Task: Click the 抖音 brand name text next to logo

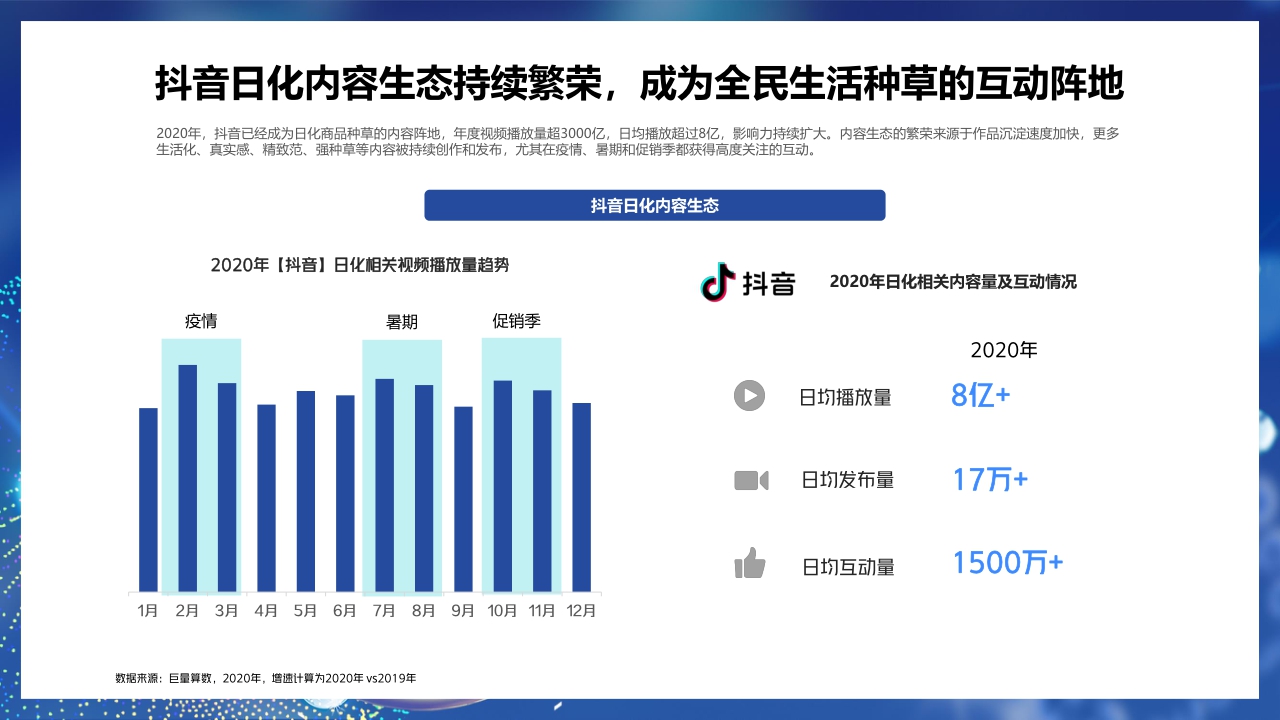Action: [x=770, y=284]
